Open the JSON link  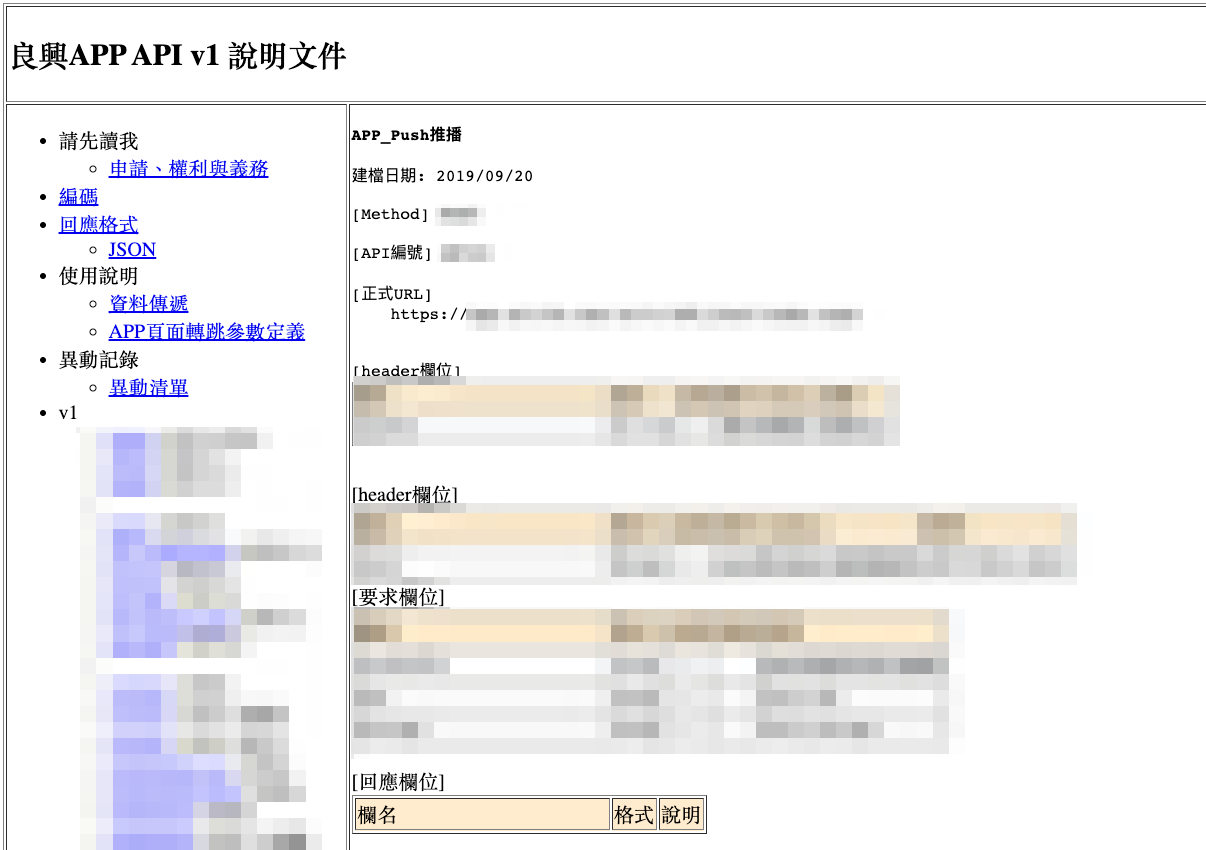click(132, 250)
